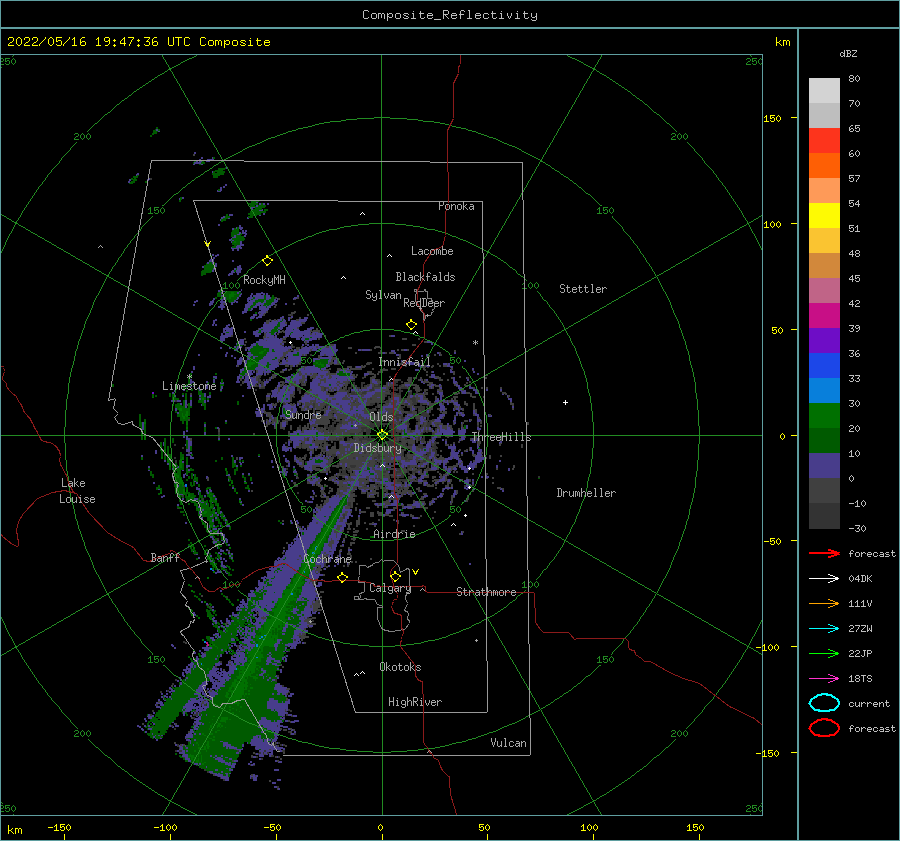Click the ThreeHills city label
The image size is (900, 841).
coord(501,437)
